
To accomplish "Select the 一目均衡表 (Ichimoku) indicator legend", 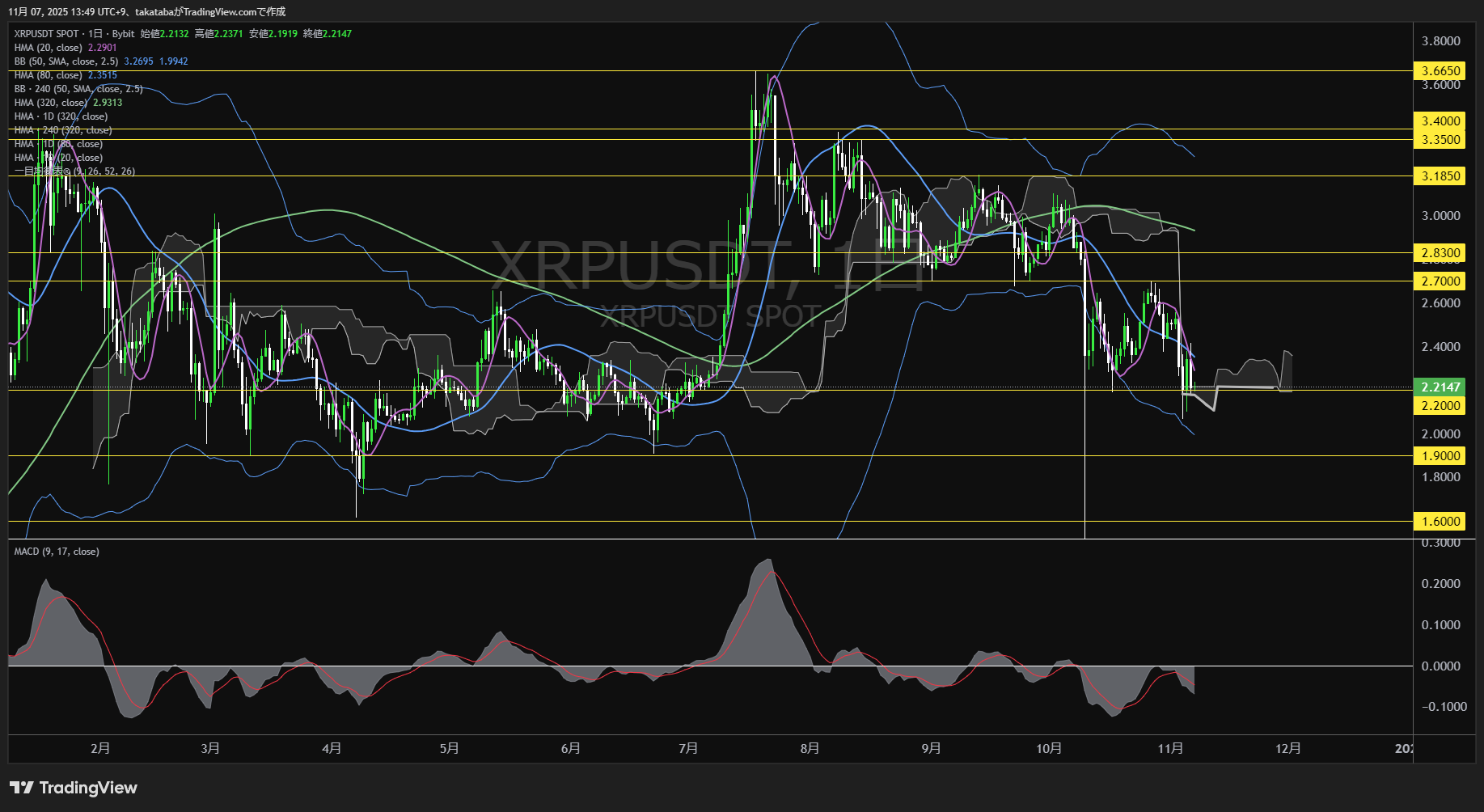I will point(73,171).
